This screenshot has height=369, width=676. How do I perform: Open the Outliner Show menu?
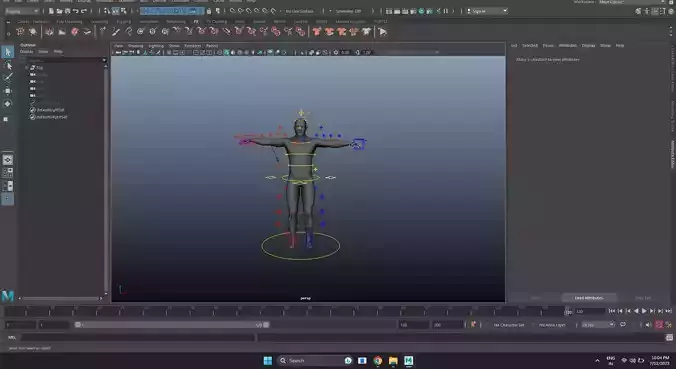(44, 51)
